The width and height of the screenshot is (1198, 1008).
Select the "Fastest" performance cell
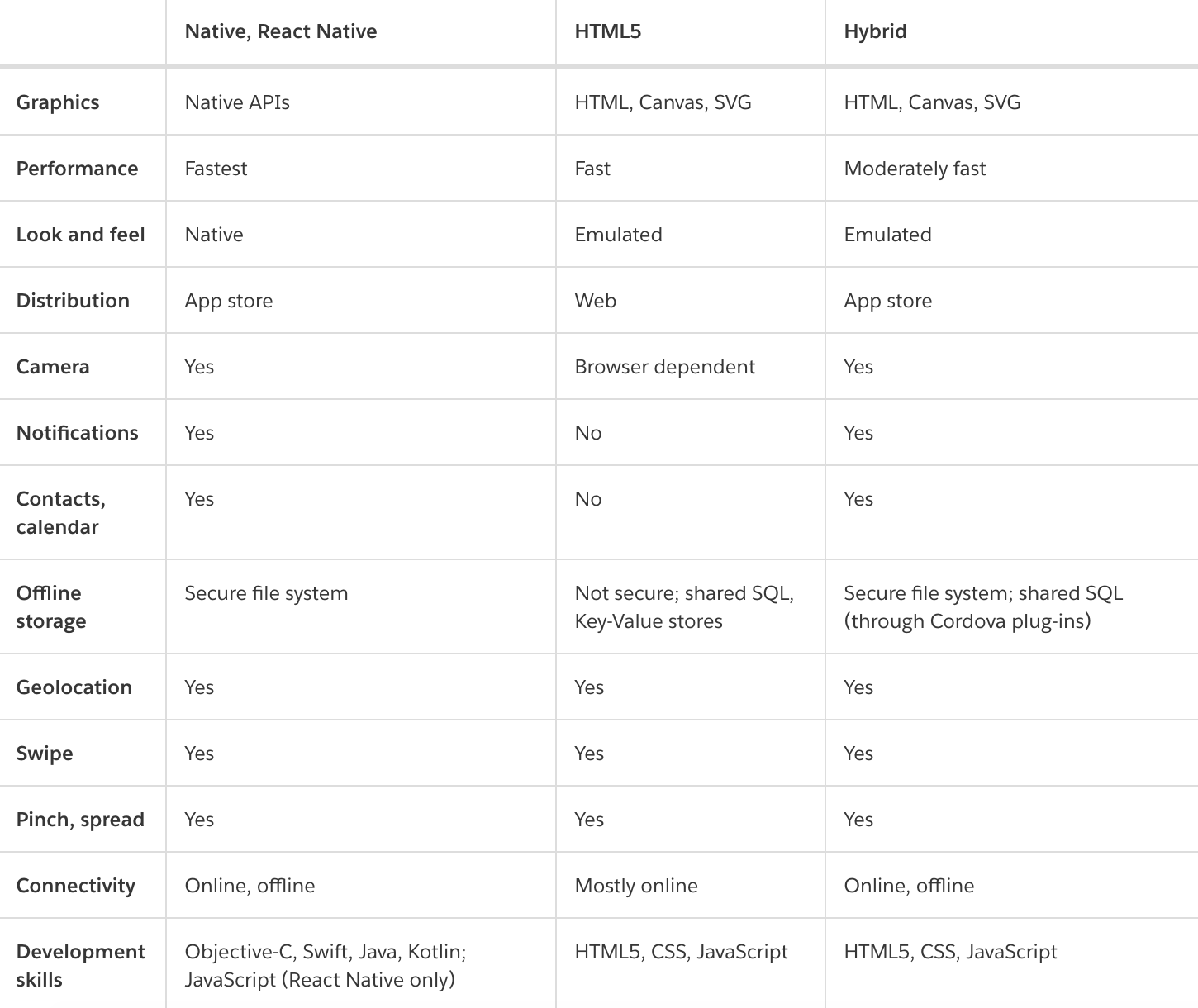[x=216, y=169]
